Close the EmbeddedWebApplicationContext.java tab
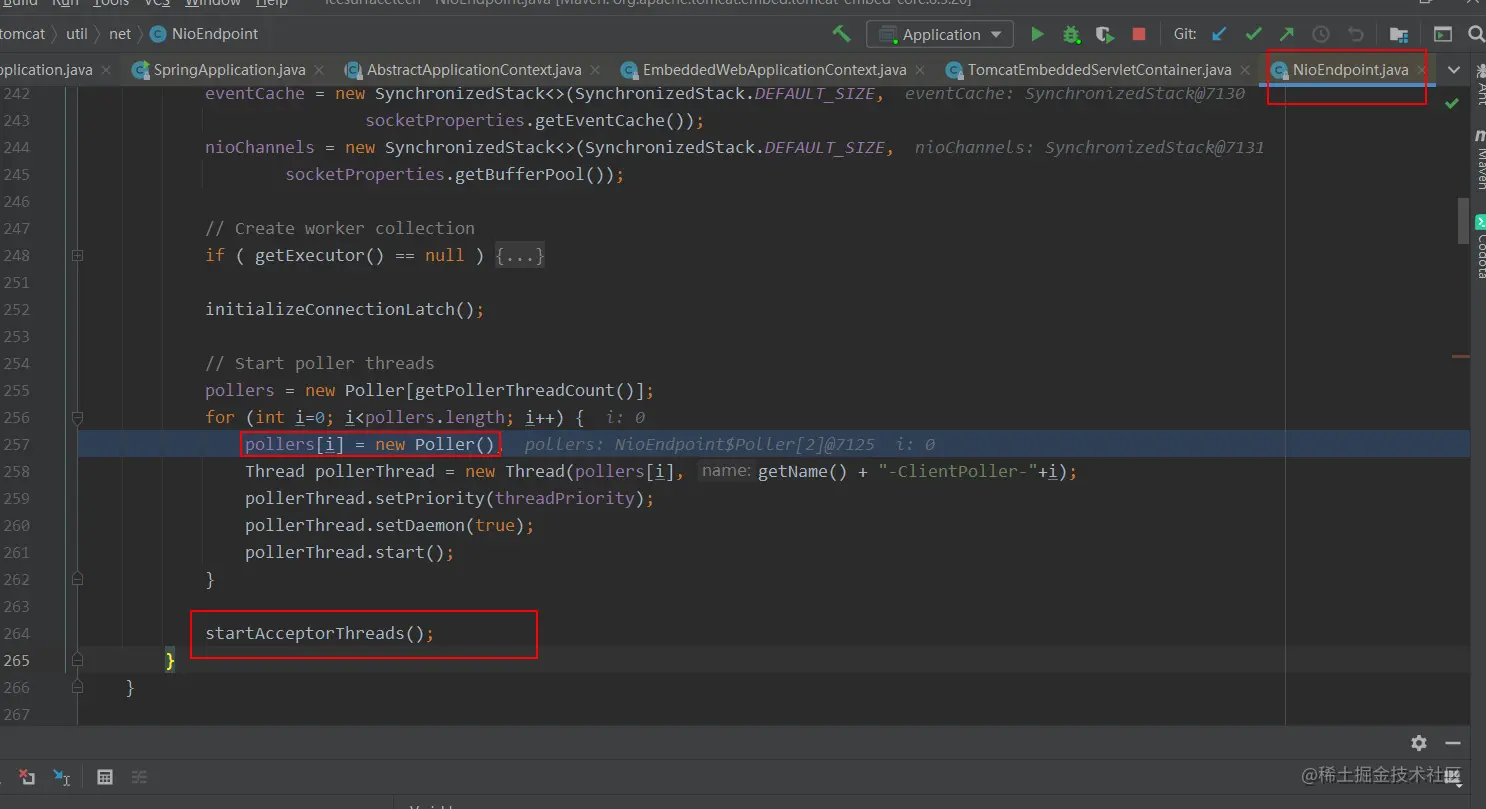Screen dimensions: 1486x809 coord(920,71)
